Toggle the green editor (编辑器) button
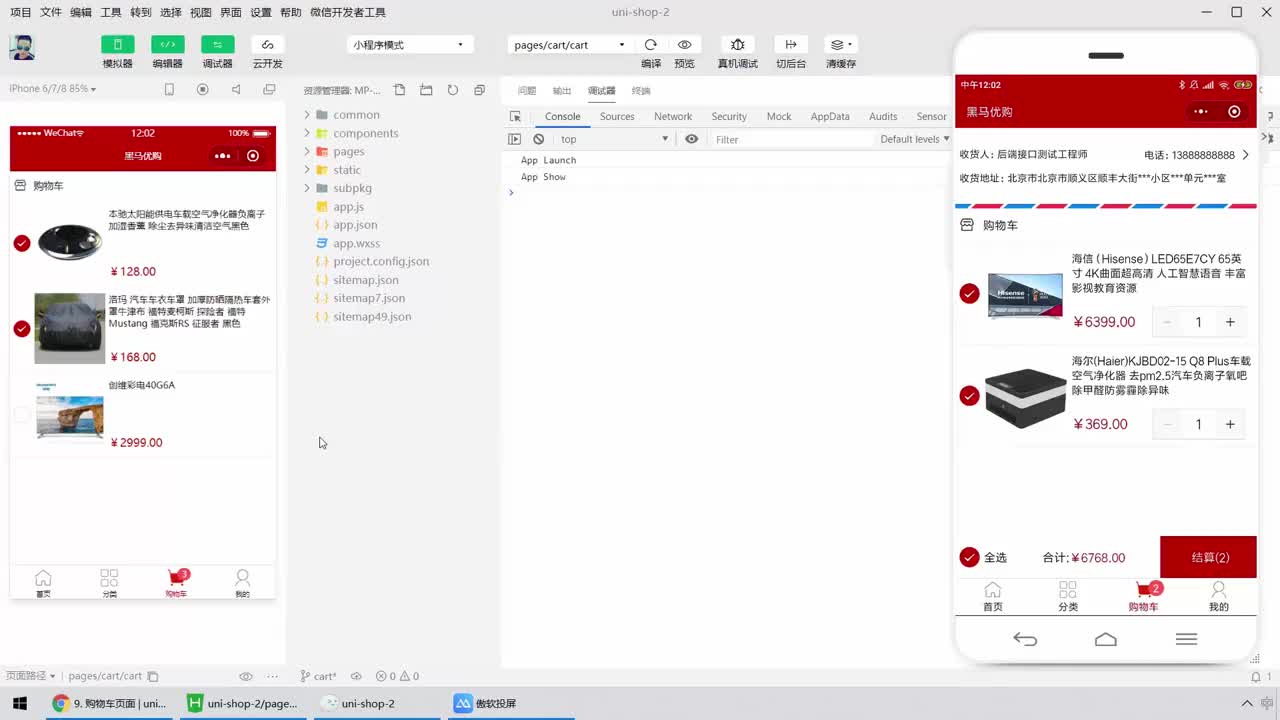The image size is (1280, 720). pos(167,45)
